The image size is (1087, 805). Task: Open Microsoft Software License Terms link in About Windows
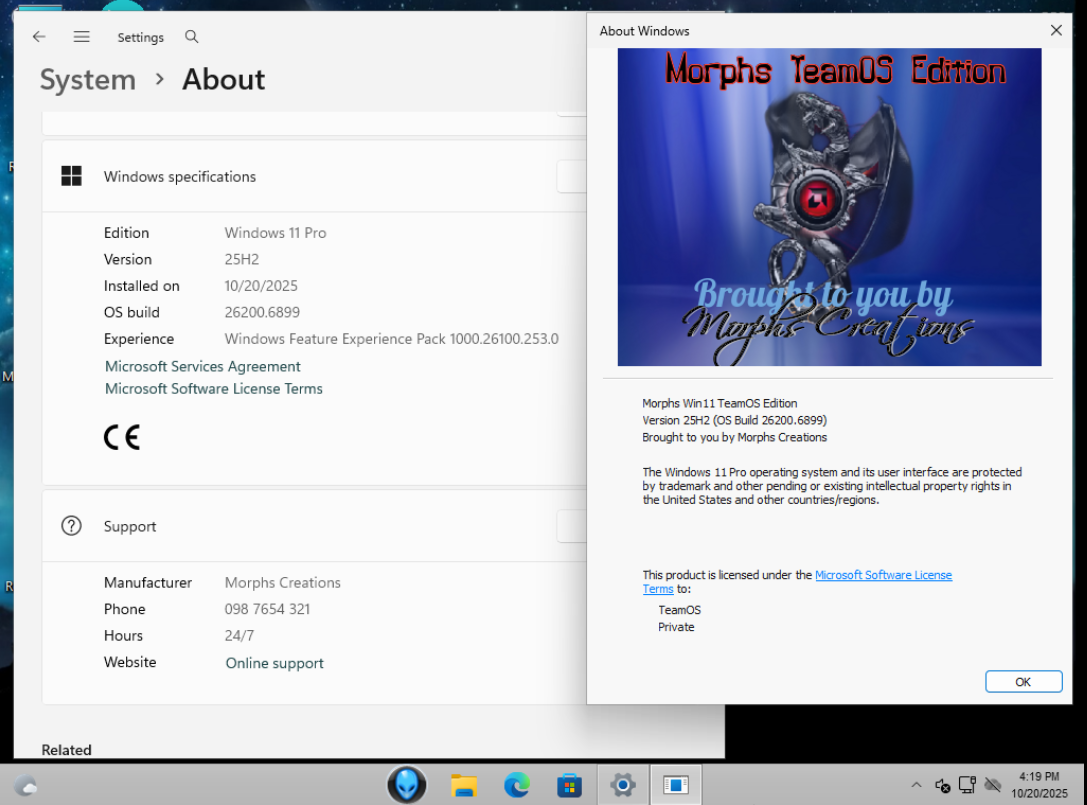883,575
